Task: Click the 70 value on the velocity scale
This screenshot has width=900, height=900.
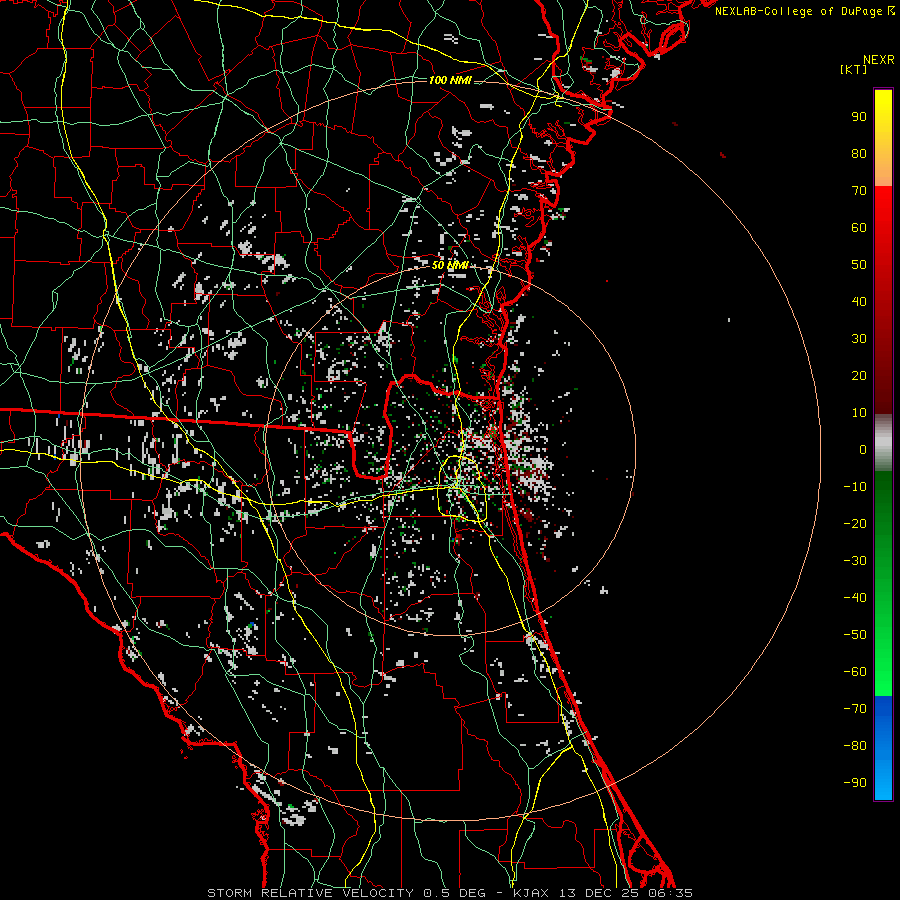Action: [859, 191]
